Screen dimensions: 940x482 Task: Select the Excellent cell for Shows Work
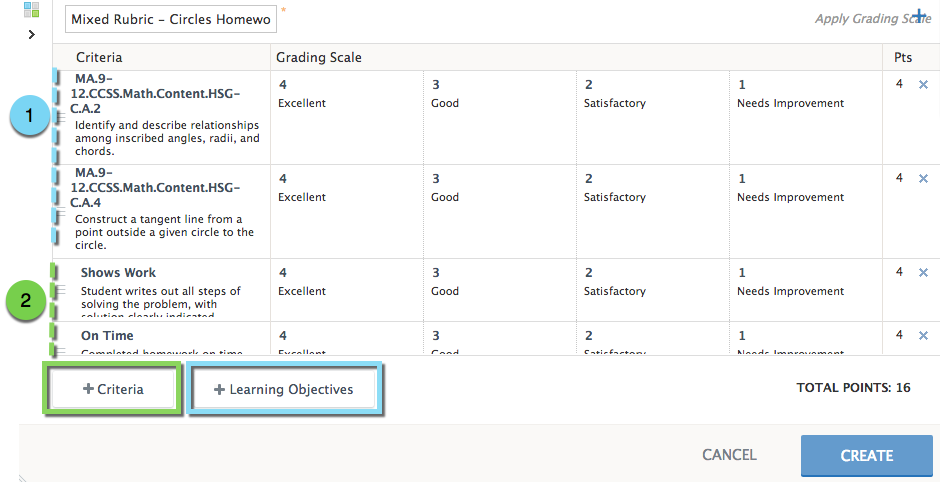tap(346, 282)
